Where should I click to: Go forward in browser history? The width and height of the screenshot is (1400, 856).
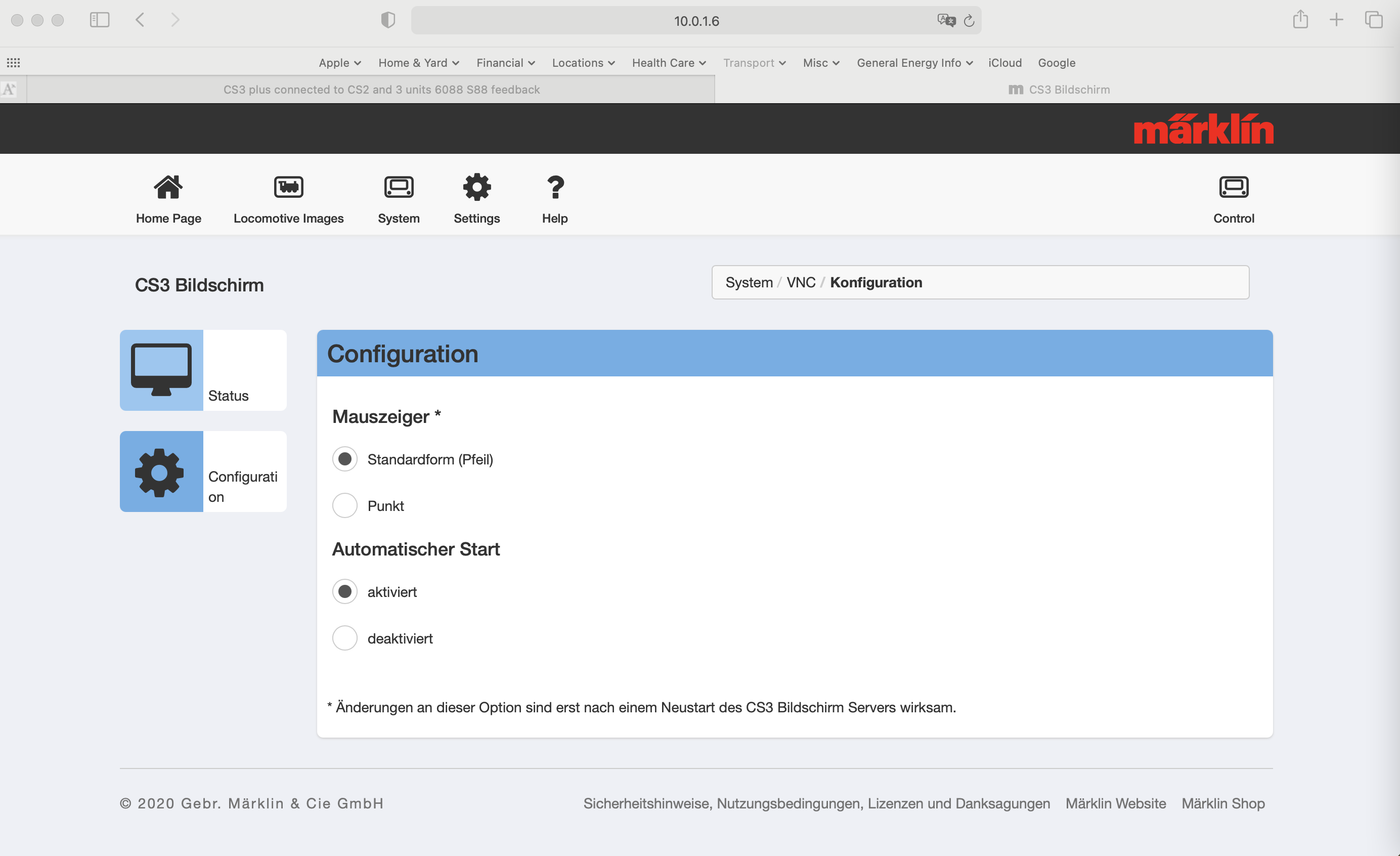tap(175, 20)
